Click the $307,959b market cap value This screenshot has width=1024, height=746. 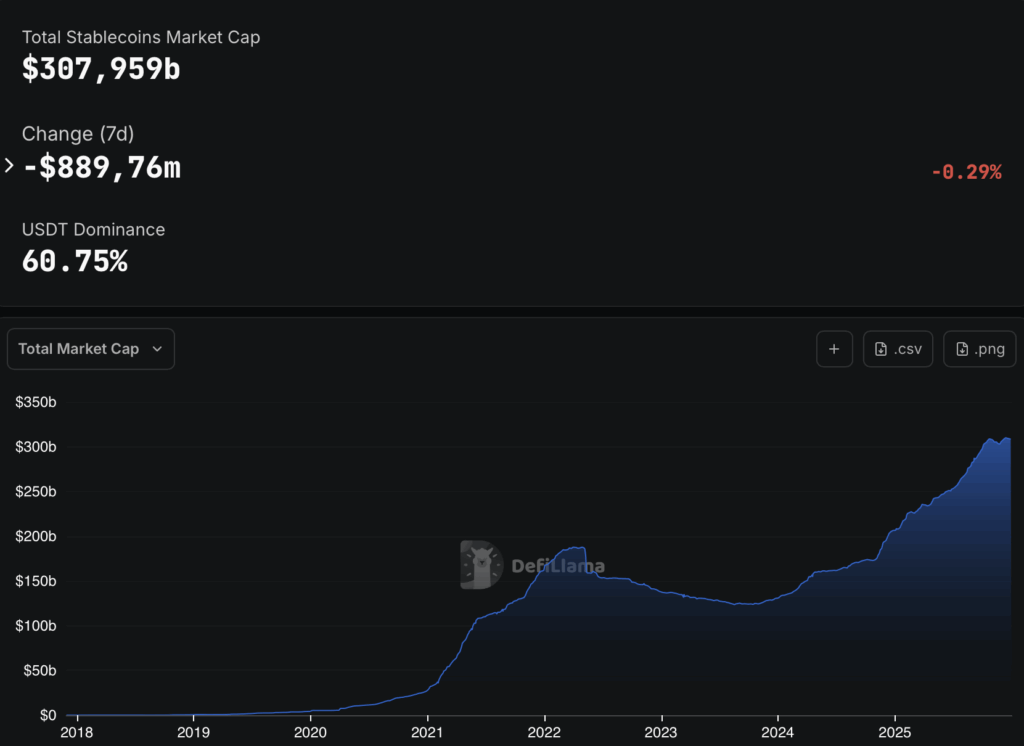point(101,69)
